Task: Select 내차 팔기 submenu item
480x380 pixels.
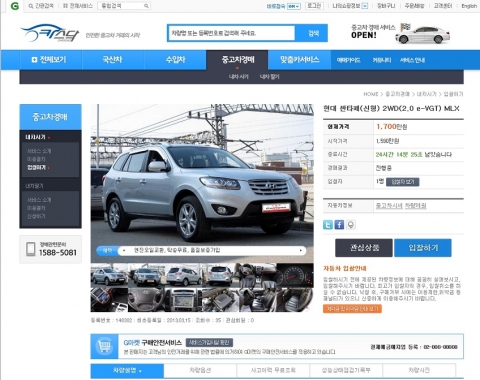Action: [269, 77]
